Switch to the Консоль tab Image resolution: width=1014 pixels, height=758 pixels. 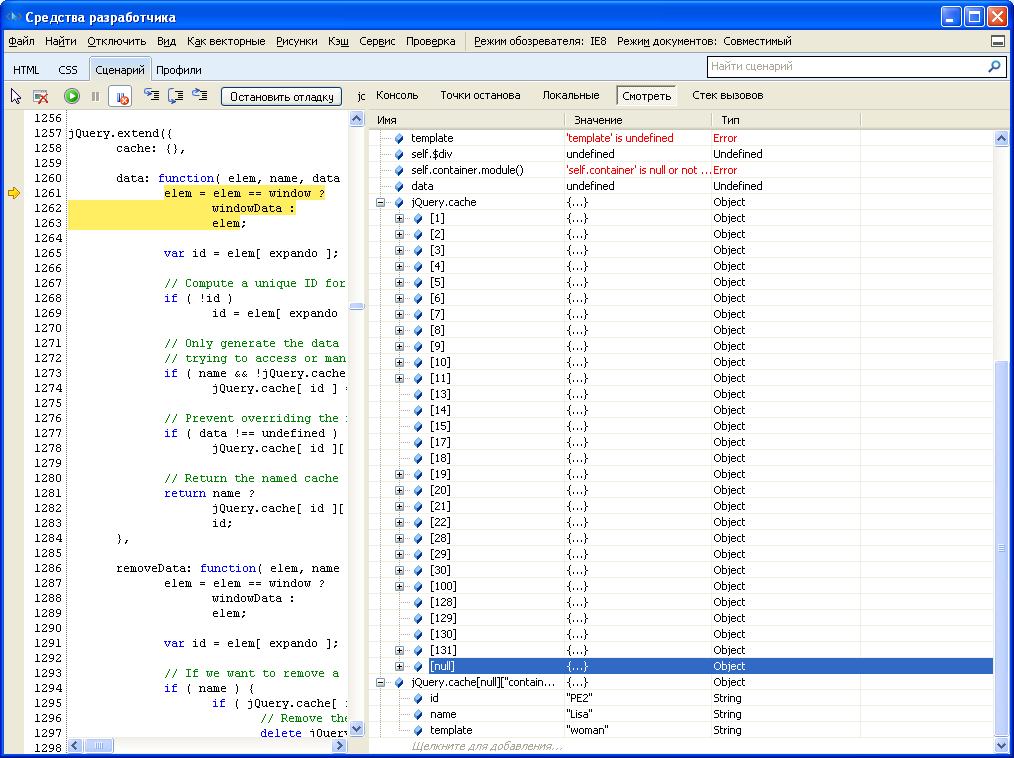pos(397,95)
